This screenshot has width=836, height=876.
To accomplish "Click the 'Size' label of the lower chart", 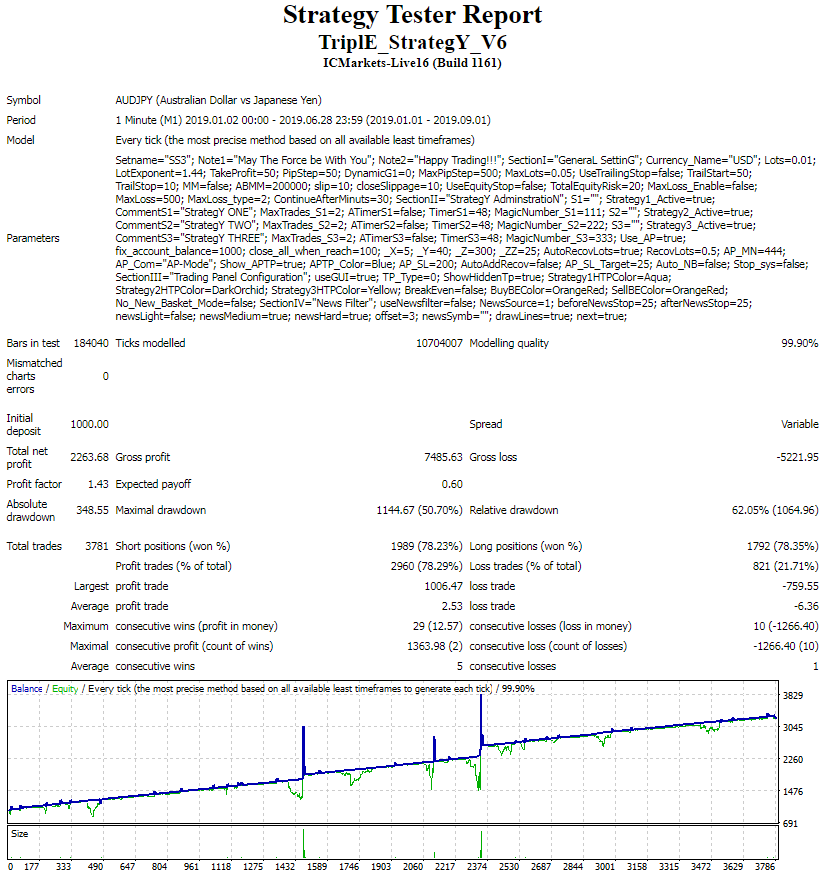I will [20, 834].
